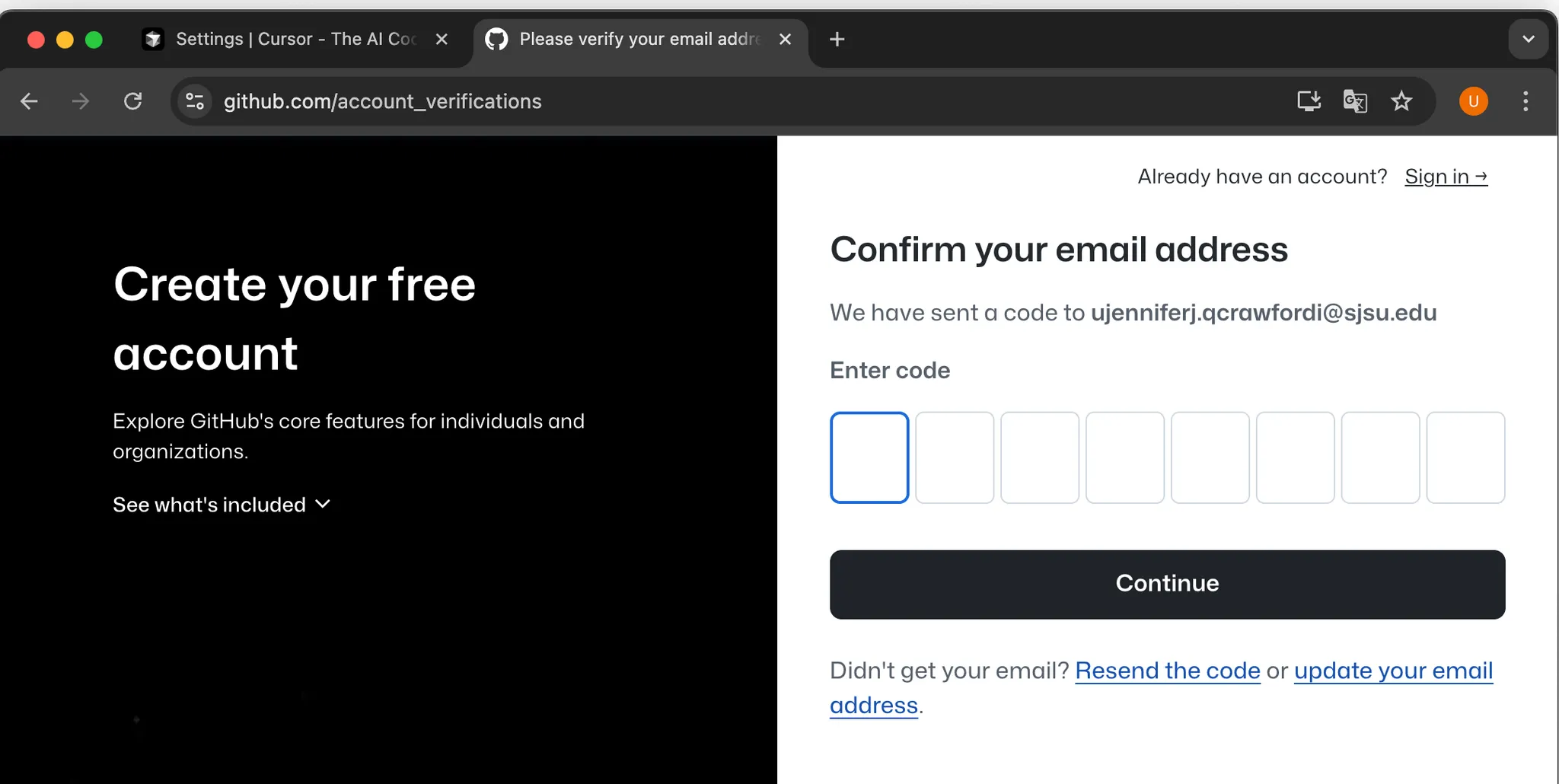Reload the GitHub verification page
The image size is (1559, 784).
tap(133, 101)
